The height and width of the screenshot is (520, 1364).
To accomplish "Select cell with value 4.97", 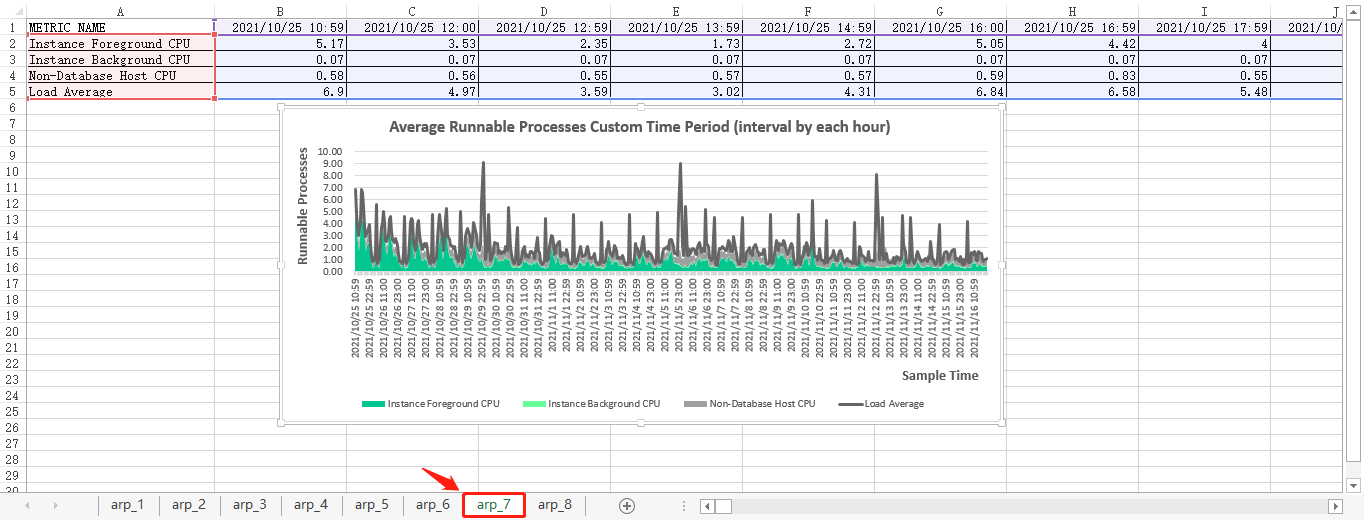I will [x=412, y=92].
